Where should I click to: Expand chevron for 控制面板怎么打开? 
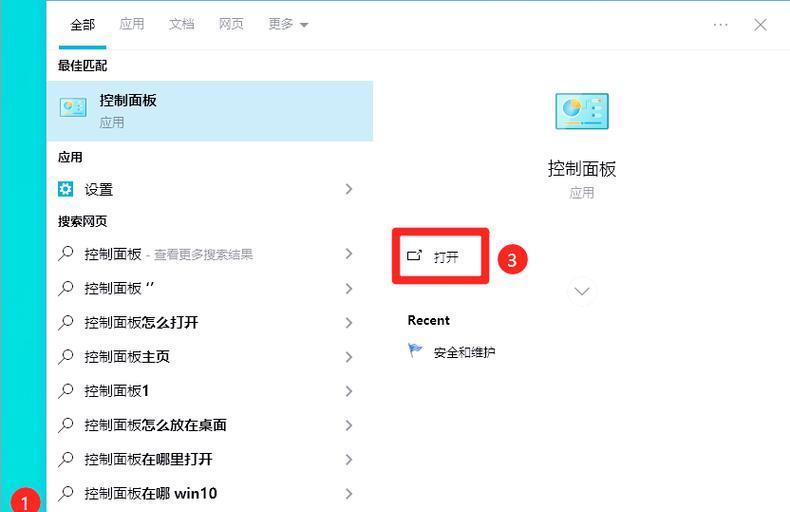[x=349, y=323]
